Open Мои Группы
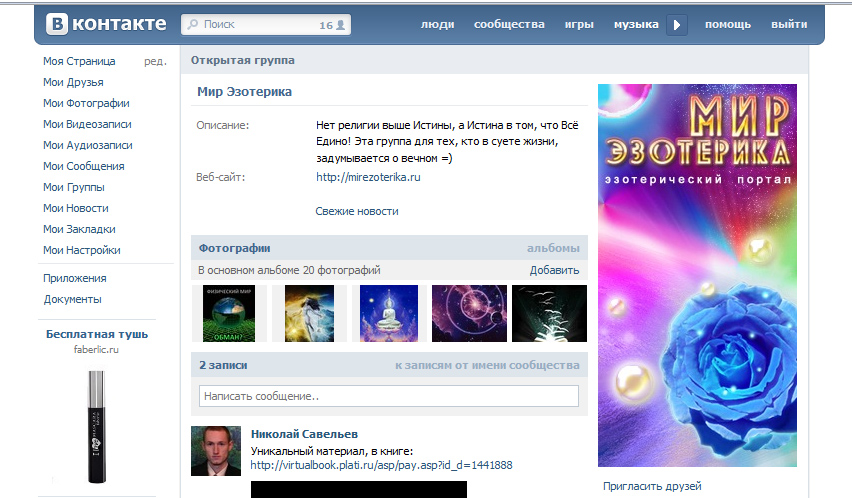The width and height of the screenshot is (852, 498). (x=74, y=187)
